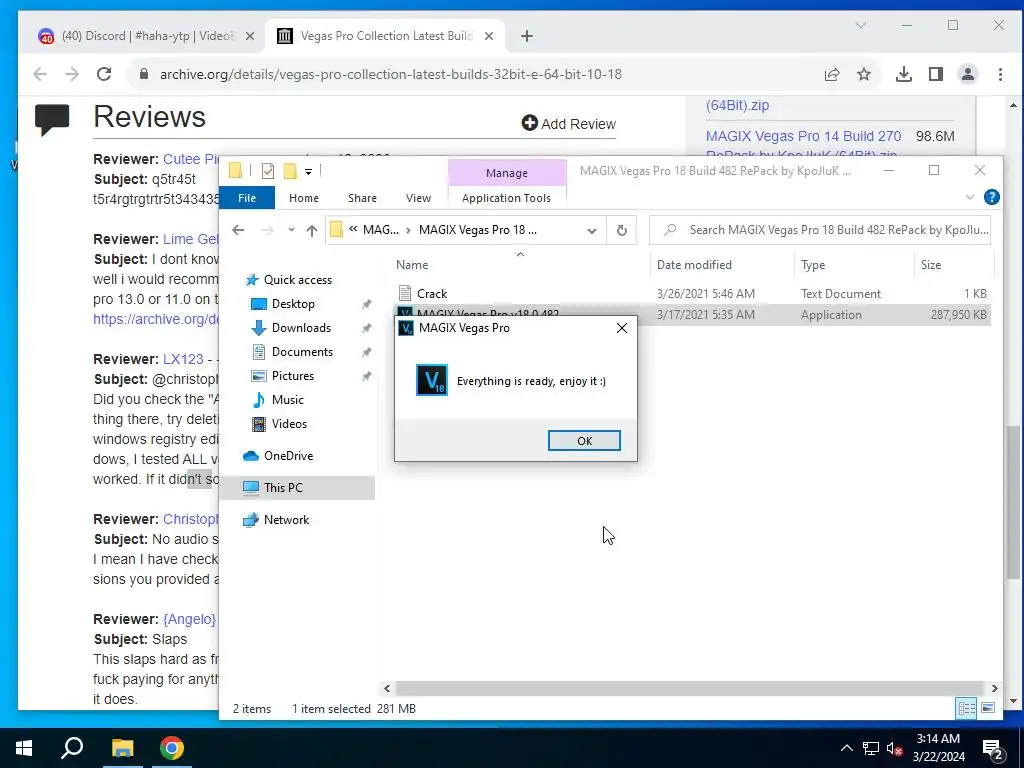Open Documents in navigation pane
1024x768 pixels.
coord(302,352)
